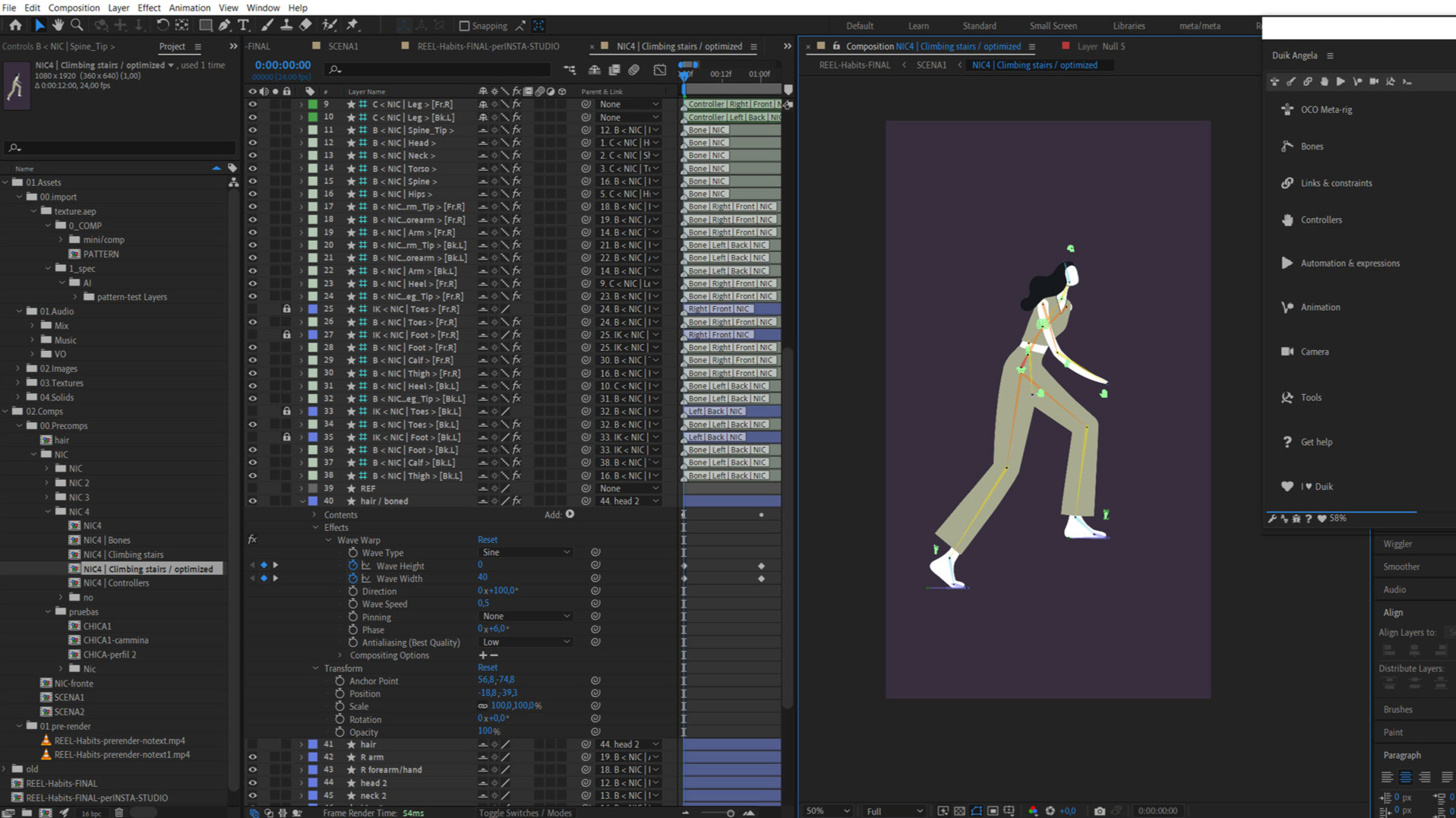This screenshot has height=818, width=1456.
Task: Select the Puppet Pin tool
Action: (352, 25)
